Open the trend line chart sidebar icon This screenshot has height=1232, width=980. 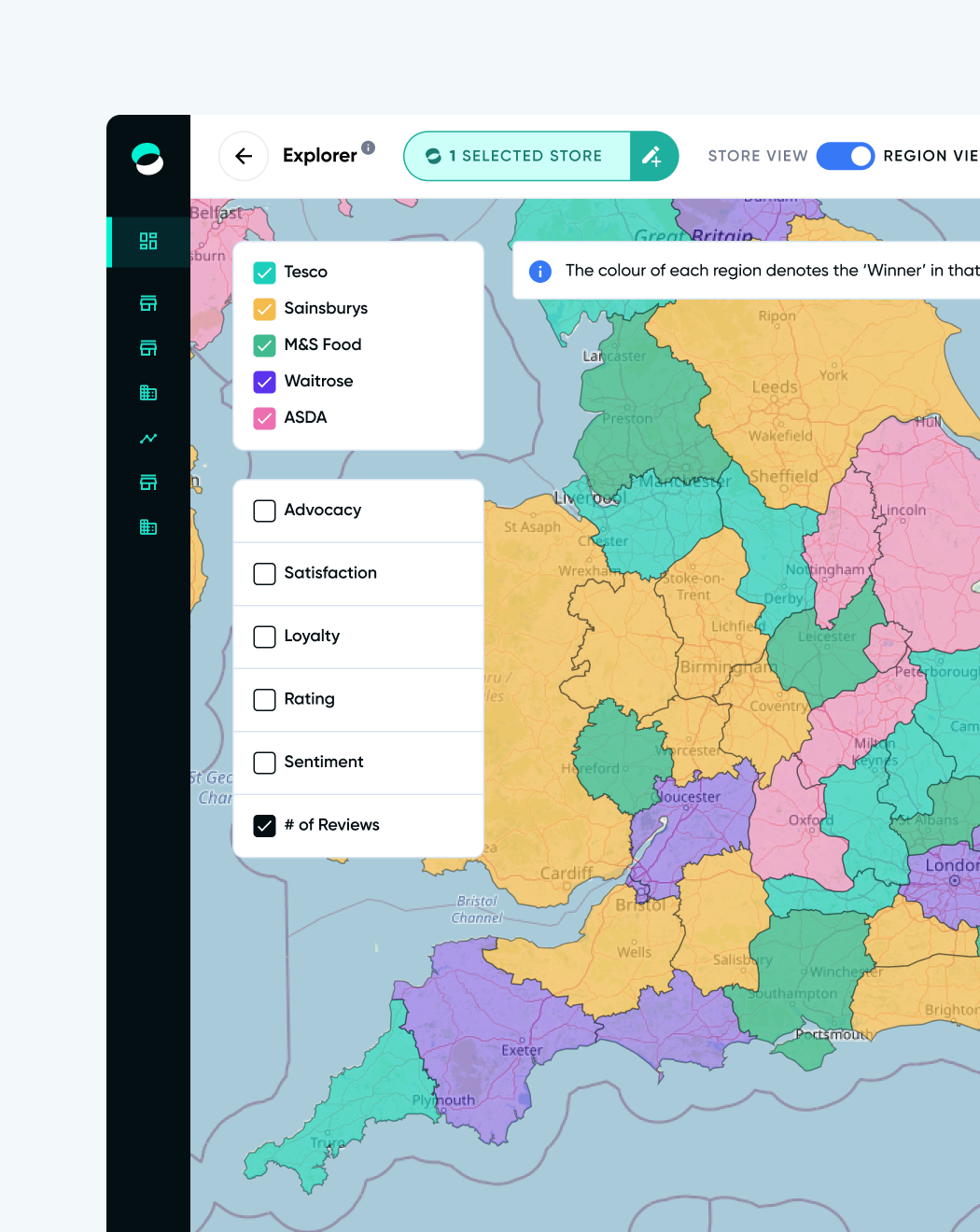(x=148, y=438)
